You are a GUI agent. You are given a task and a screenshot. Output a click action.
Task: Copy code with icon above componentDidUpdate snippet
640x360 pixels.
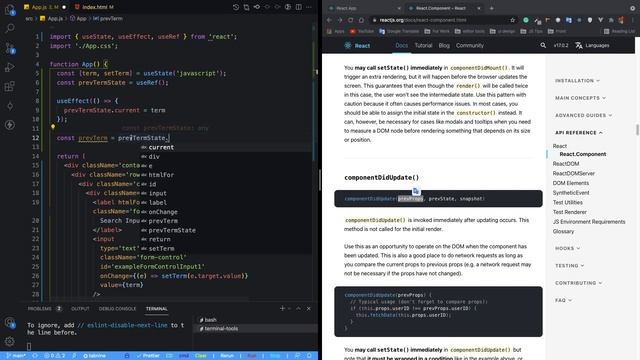pos(416,191)
